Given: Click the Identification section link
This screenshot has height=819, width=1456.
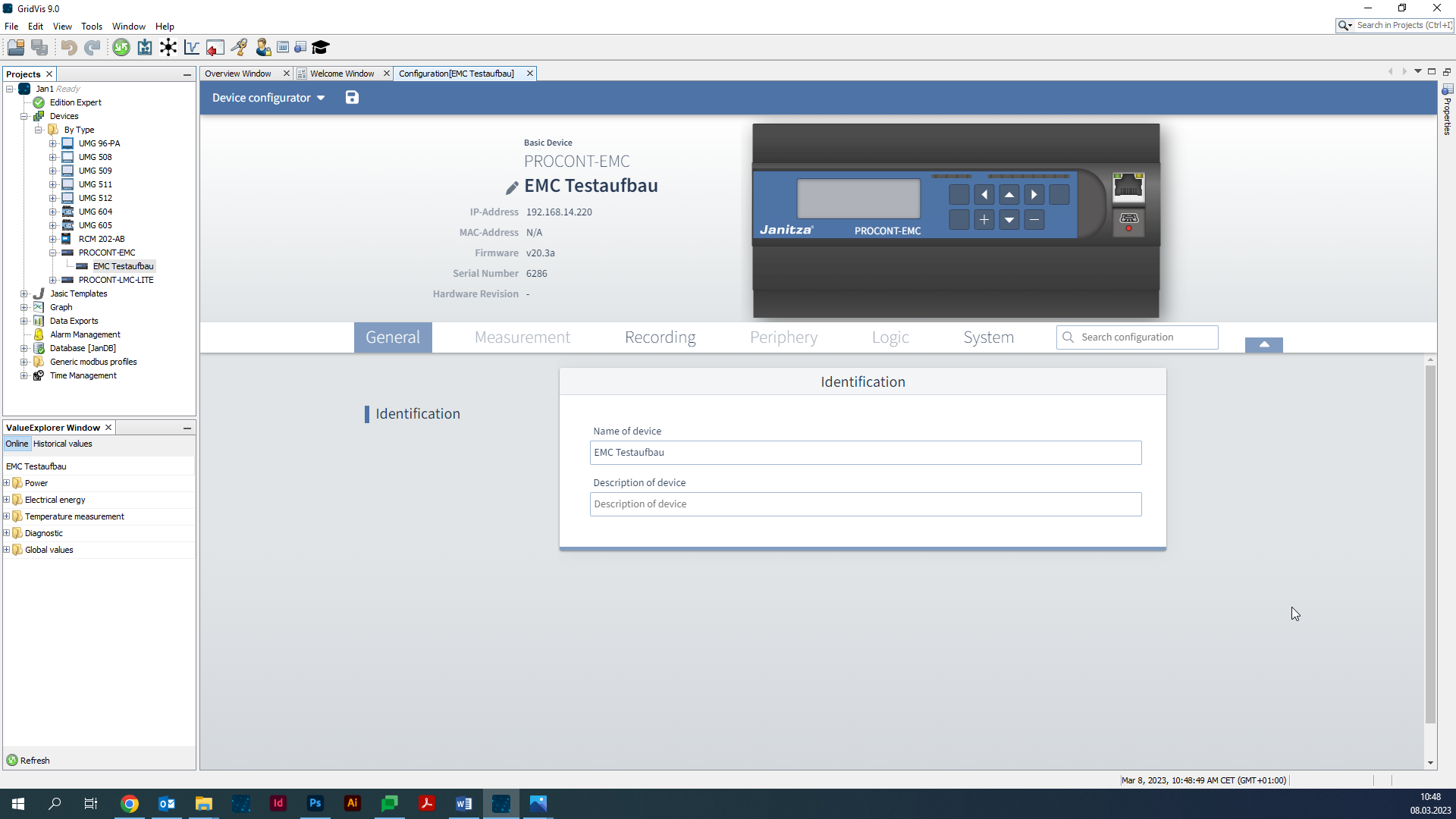Looking at the screenshot, I should tap(418, 414).
